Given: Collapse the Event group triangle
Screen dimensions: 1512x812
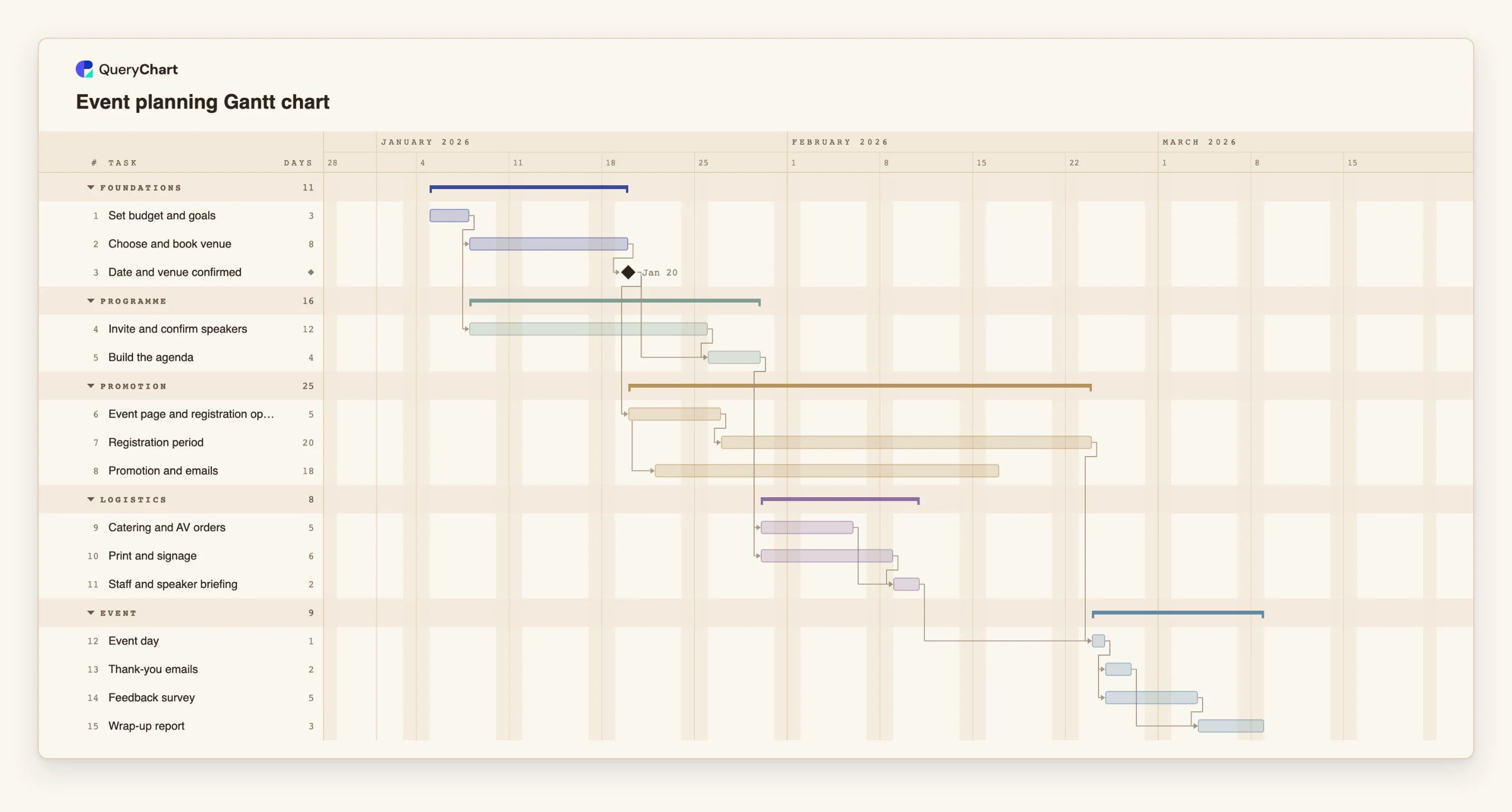Looking at the screenshot, I should tap(90, 613).
